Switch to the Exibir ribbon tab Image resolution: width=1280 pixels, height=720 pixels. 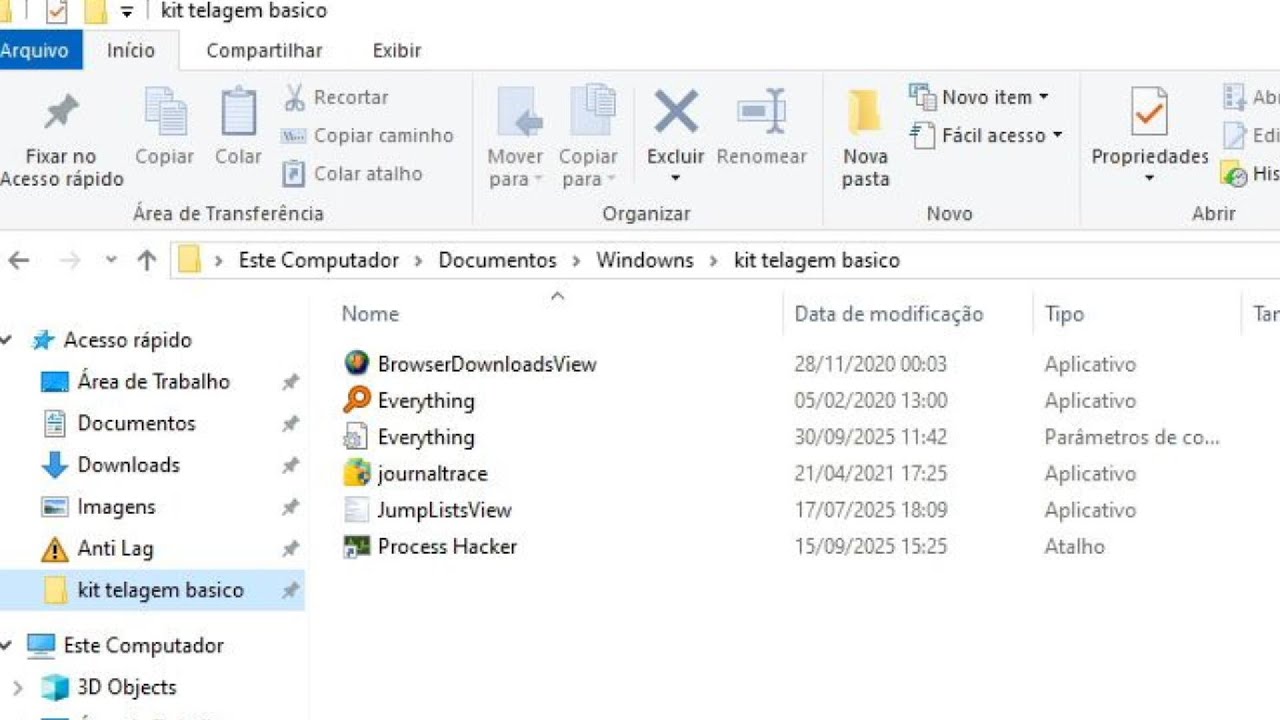point(397,50)
